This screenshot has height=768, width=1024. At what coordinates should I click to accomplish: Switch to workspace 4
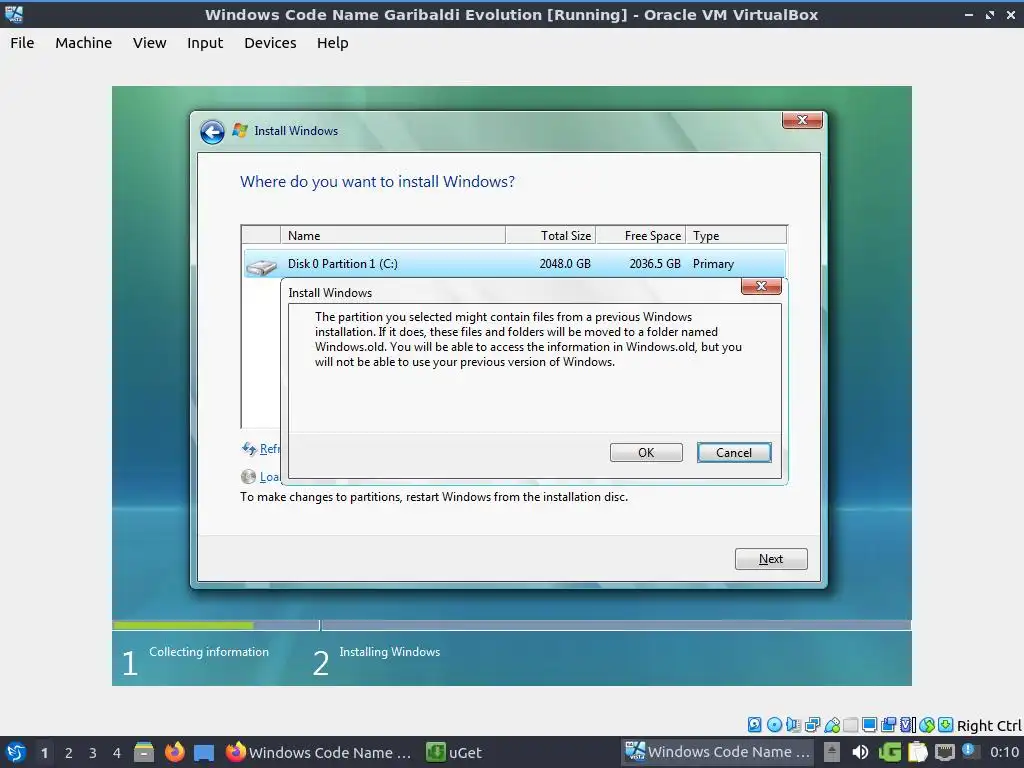point(117,753)
